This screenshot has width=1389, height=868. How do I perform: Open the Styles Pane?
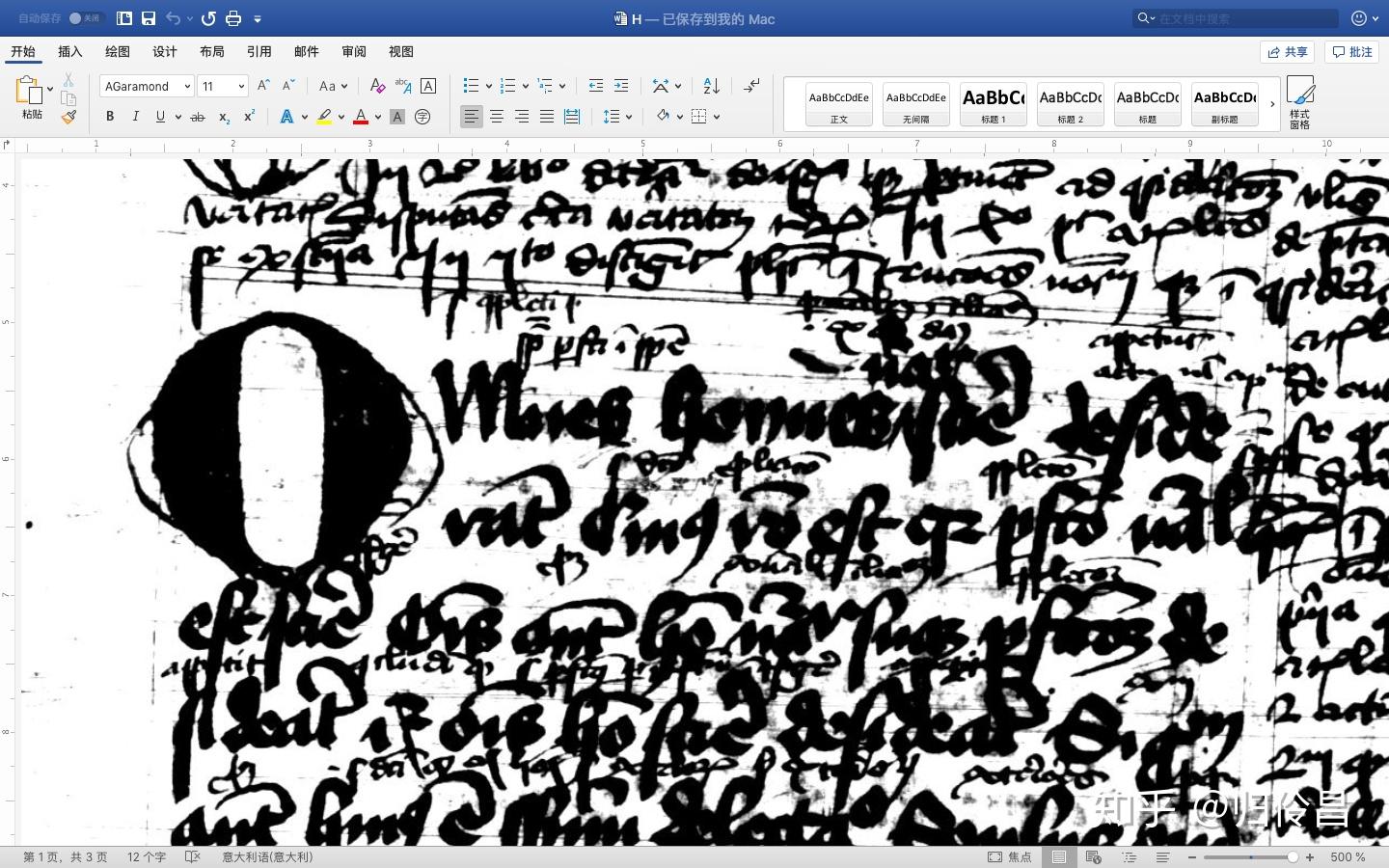tap(1300, 102)
